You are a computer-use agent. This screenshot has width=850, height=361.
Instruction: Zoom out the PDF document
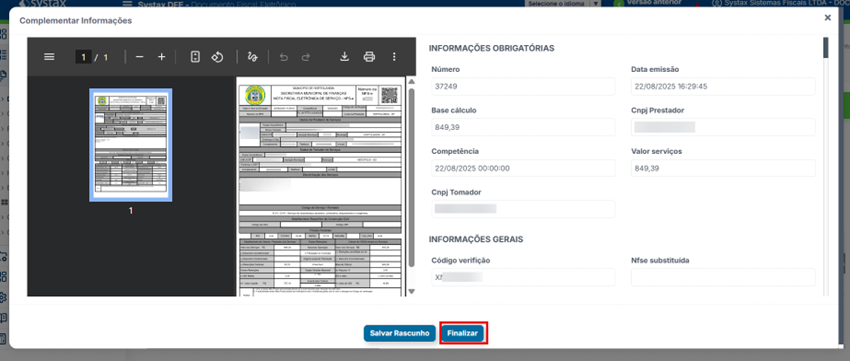click(139, 57)
